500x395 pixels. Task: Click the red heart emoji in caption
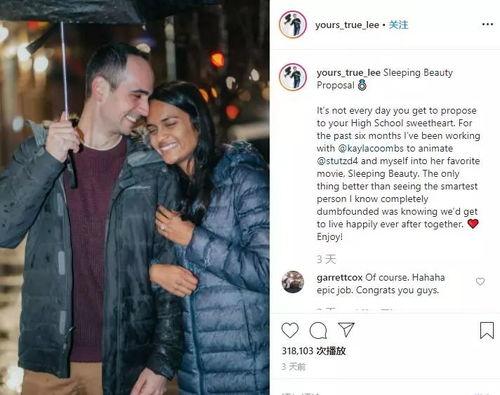pyautogui.click(x=473, y=224)
